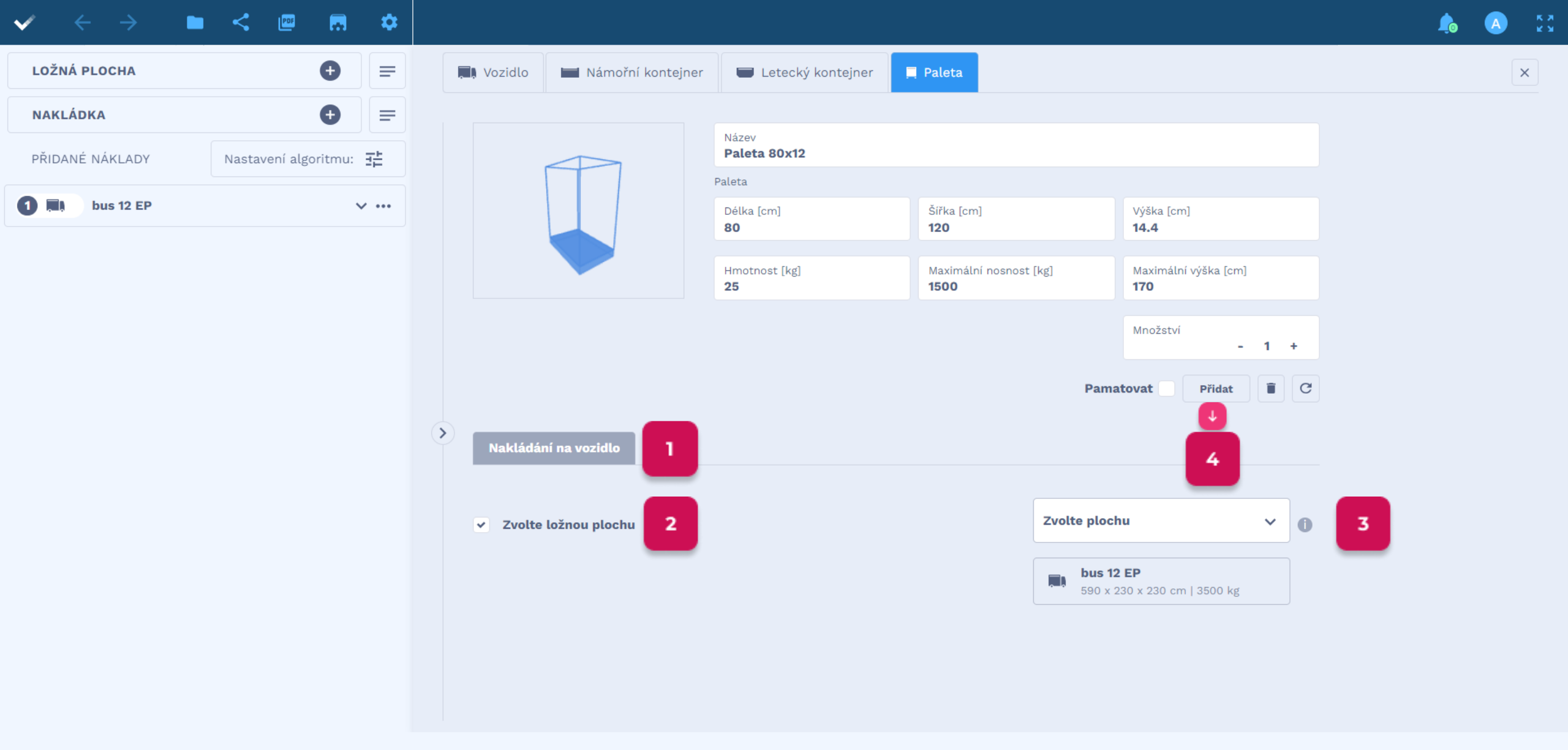This screenshot has width=1568, height=750.
Task: Click the Přidat button
Action: point(1216,388)
